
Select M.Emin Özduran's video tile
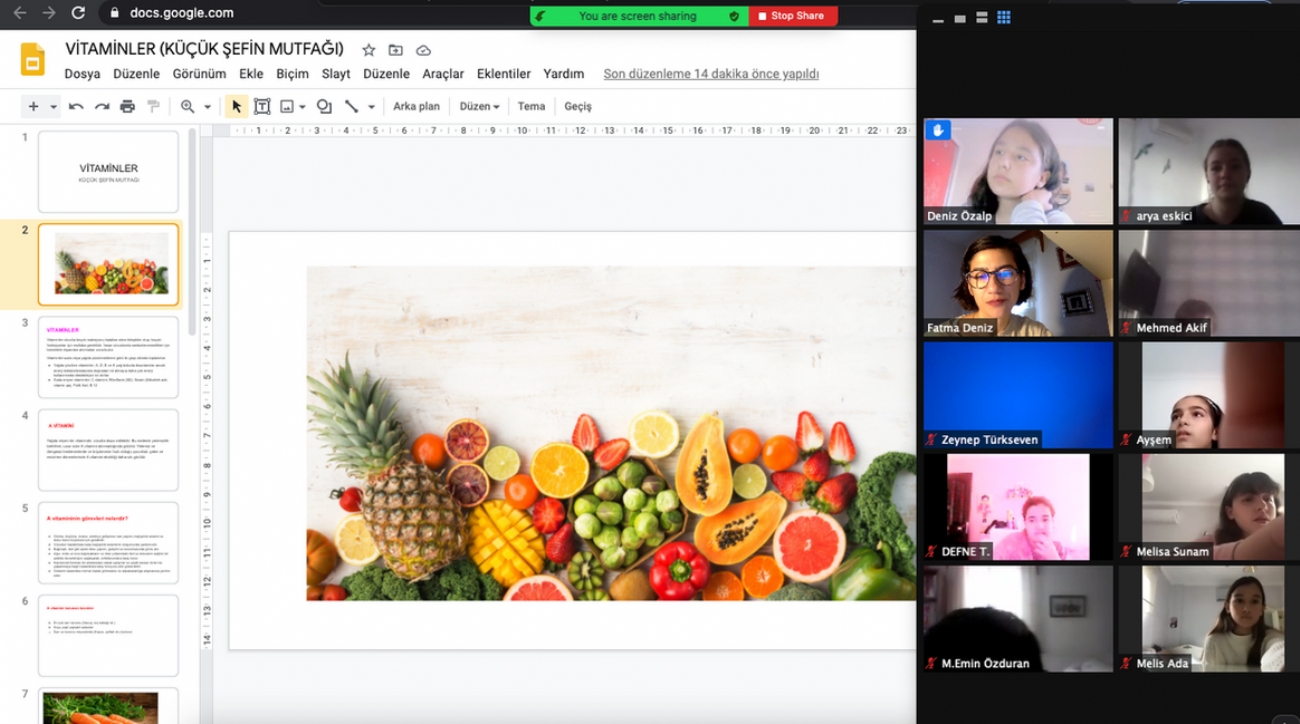tap(1018, 619)
